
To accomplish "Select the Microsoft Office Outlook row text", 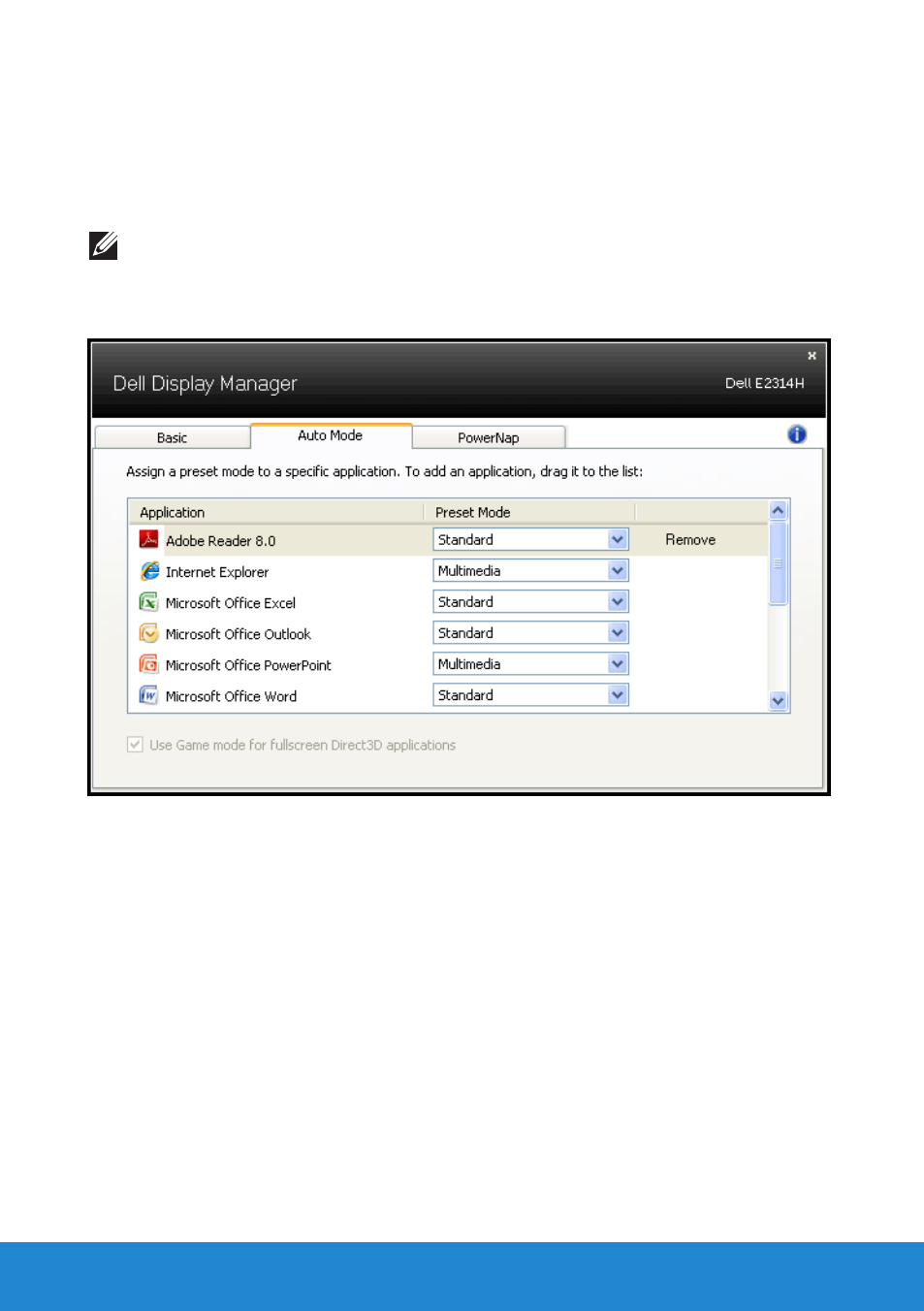I will [239, 634].
